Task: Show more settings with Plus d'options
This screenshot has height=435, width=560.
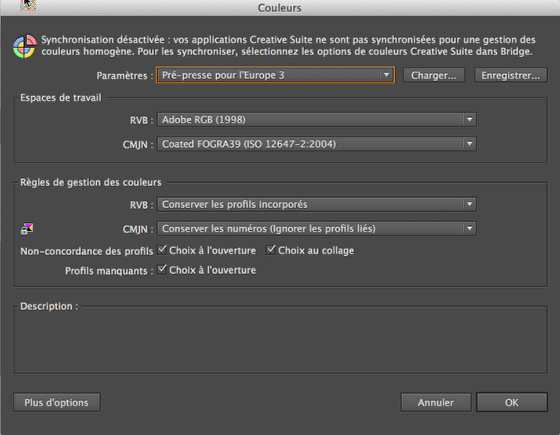Action: (x=56, y=402)
